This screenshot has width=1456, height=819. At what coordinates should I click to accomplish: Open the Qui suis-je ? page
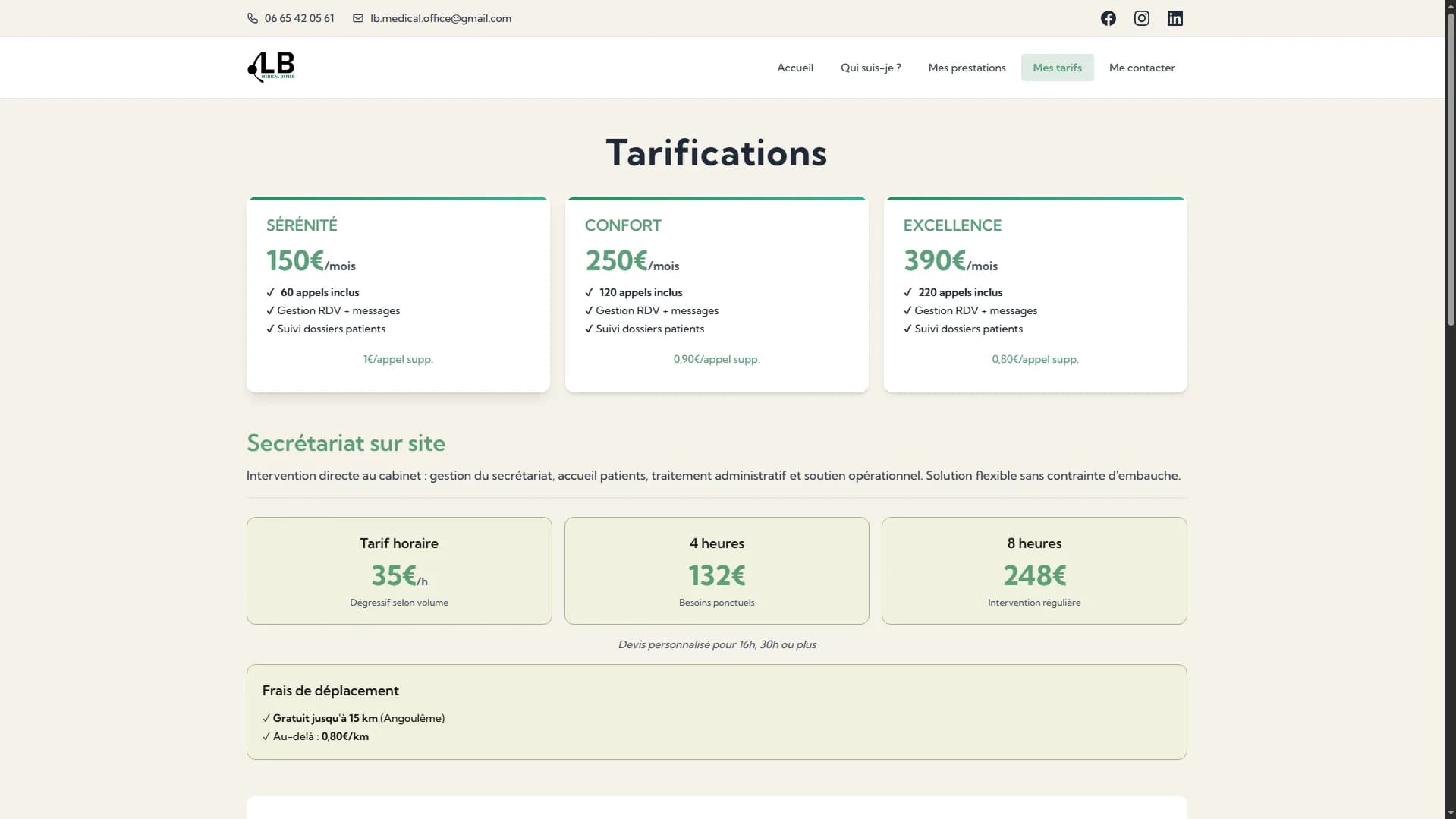pyautogui.click(x=871, y=68)
